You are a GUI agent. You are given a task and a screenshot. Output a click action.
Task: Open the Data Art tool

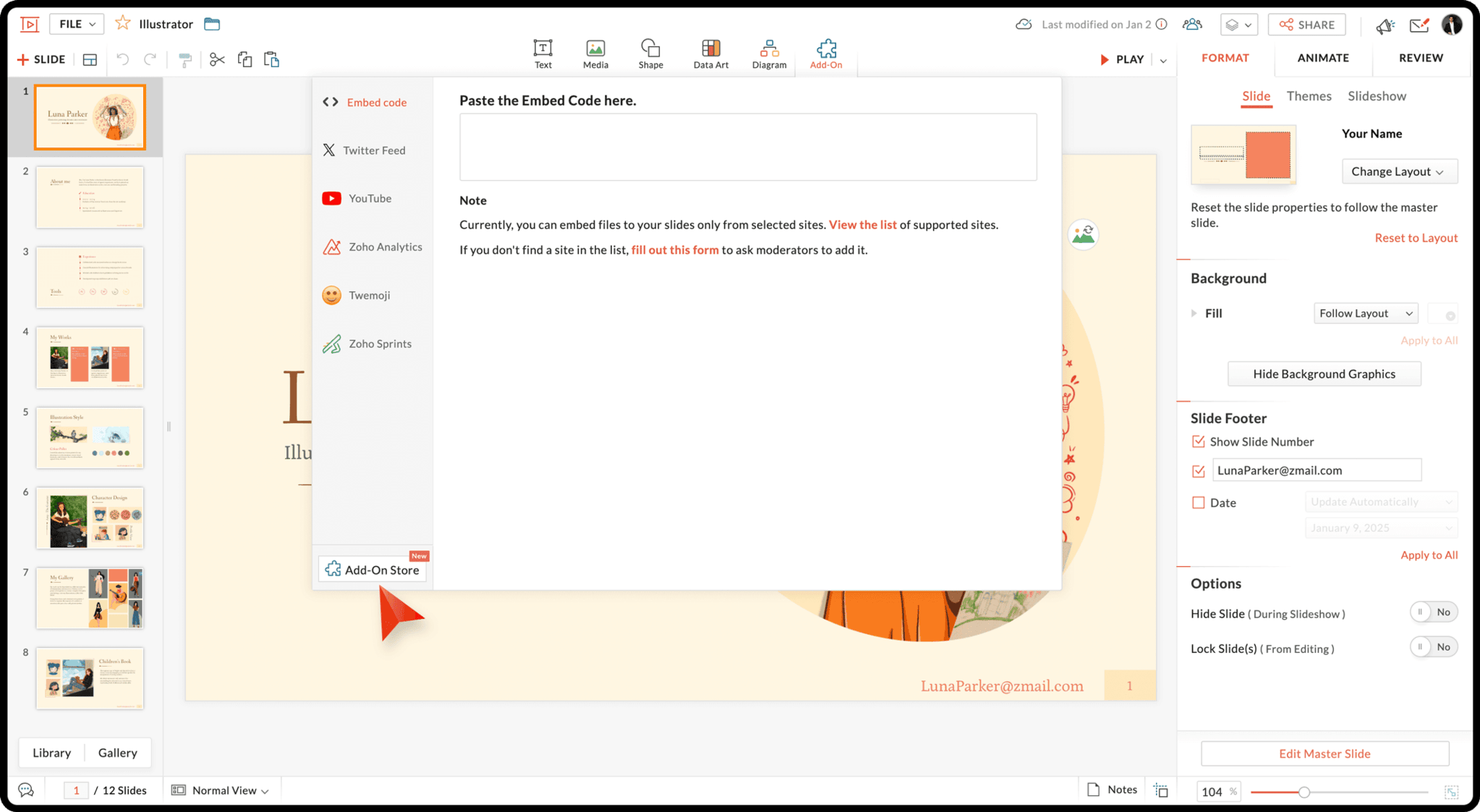point(710,54)
